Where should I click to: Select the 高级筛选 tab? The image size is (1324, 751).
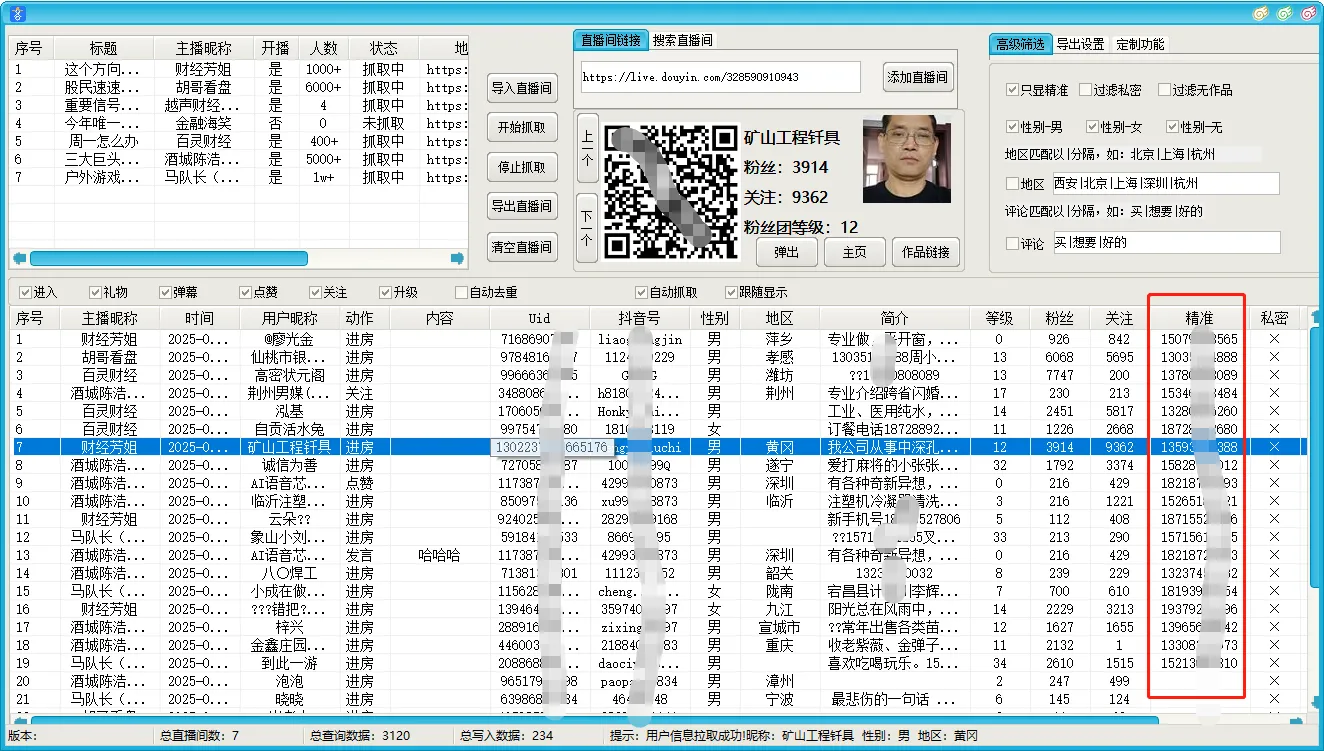click(x=1021, y=44)
